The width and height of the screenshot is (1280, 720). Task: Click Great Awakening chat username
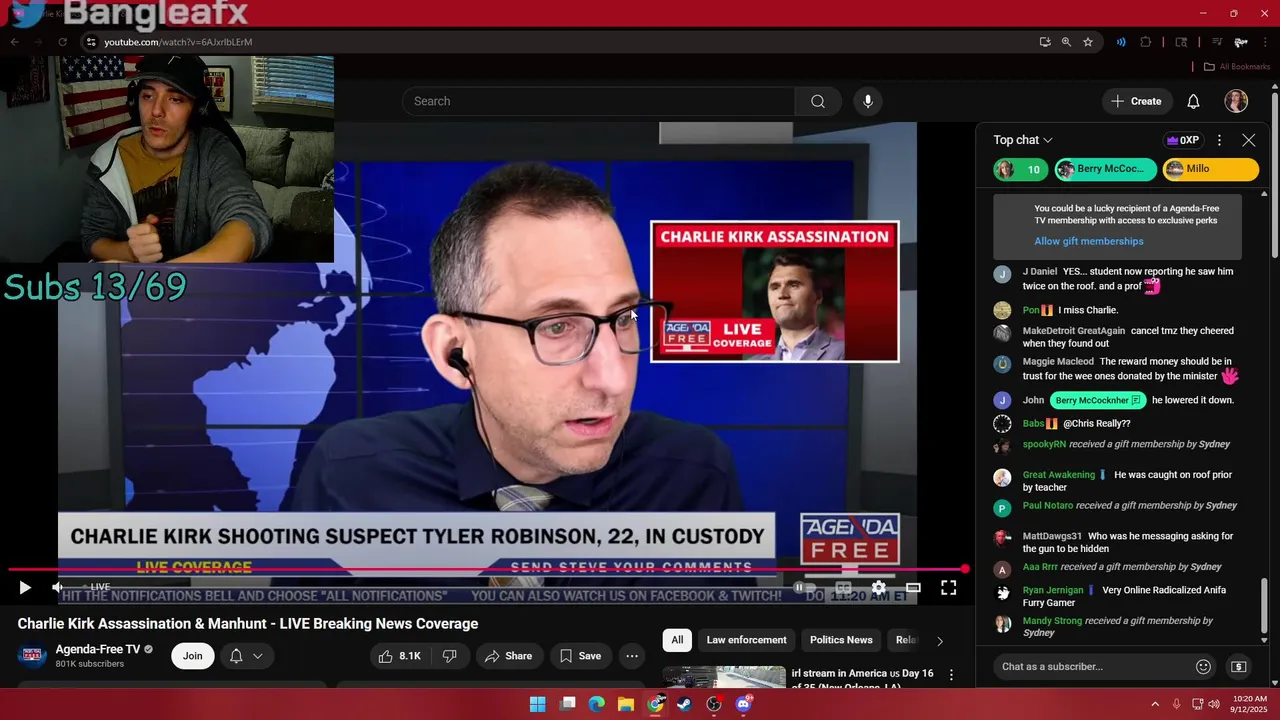pyautogui.click(x=1058, y=475)
